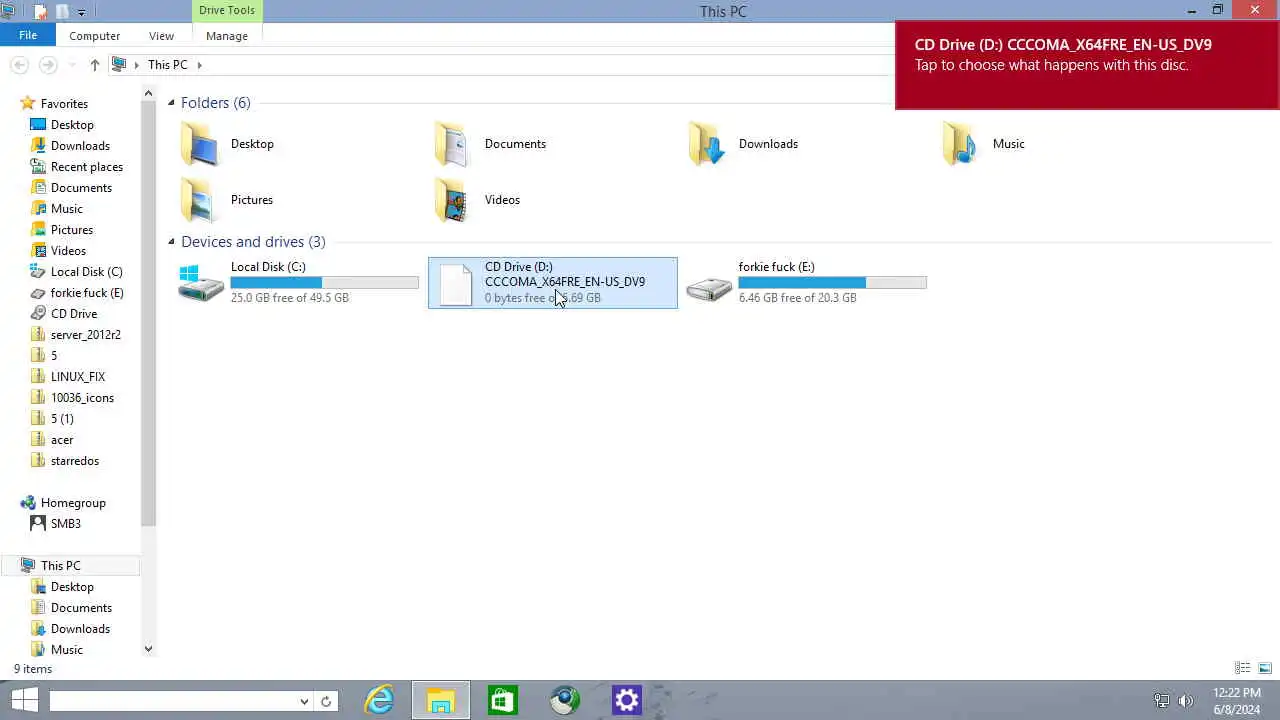Select the Local Disk (C:) drive icon
The width and height of the screenshot is (1280, 720).
200,283
